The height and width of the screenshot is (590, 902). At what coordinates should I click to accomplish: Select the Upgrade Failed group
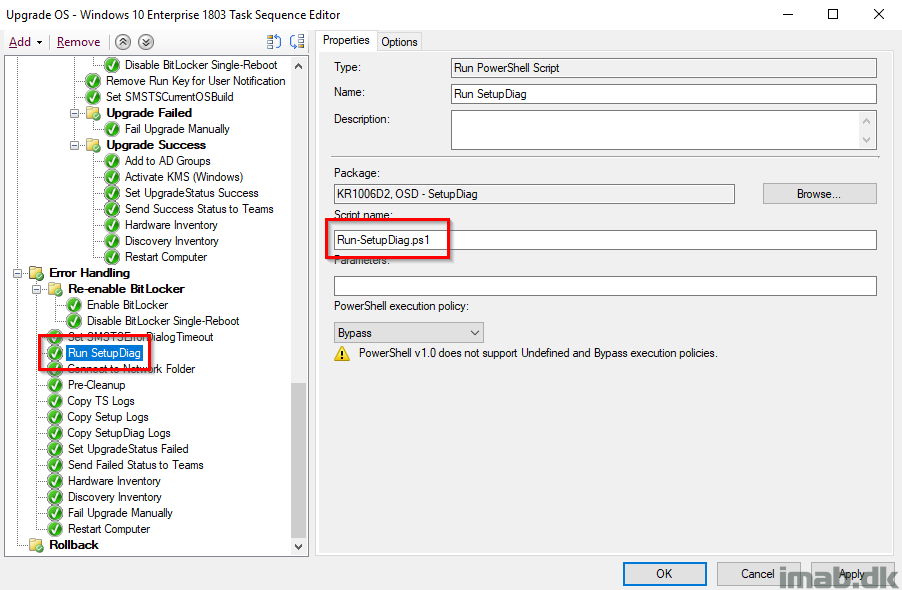pos(149,113)
